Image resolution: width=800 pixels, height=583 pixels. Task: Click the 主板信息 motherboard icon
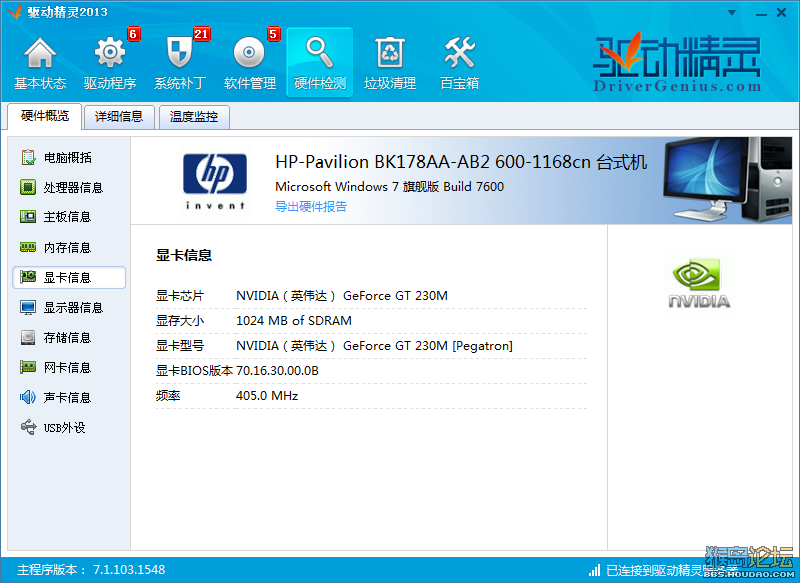pyautogui.click(x=28, y=217)
